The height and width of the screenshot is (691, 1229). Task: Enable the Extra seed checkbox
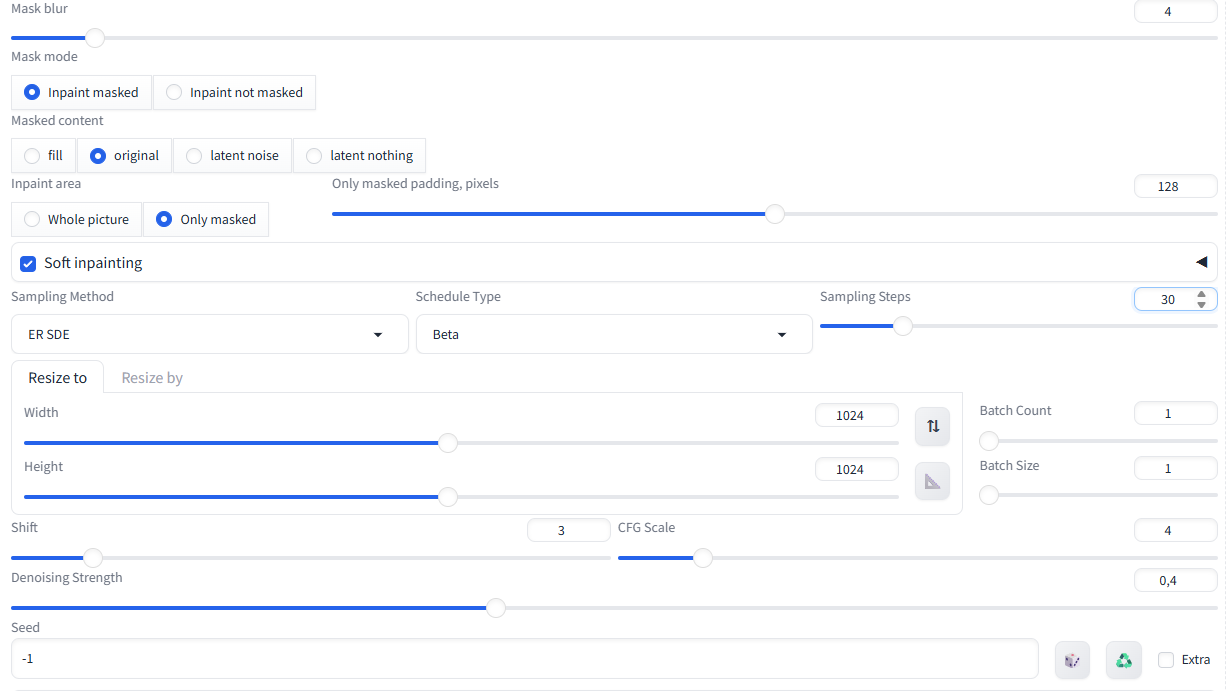pos(1166,660)
